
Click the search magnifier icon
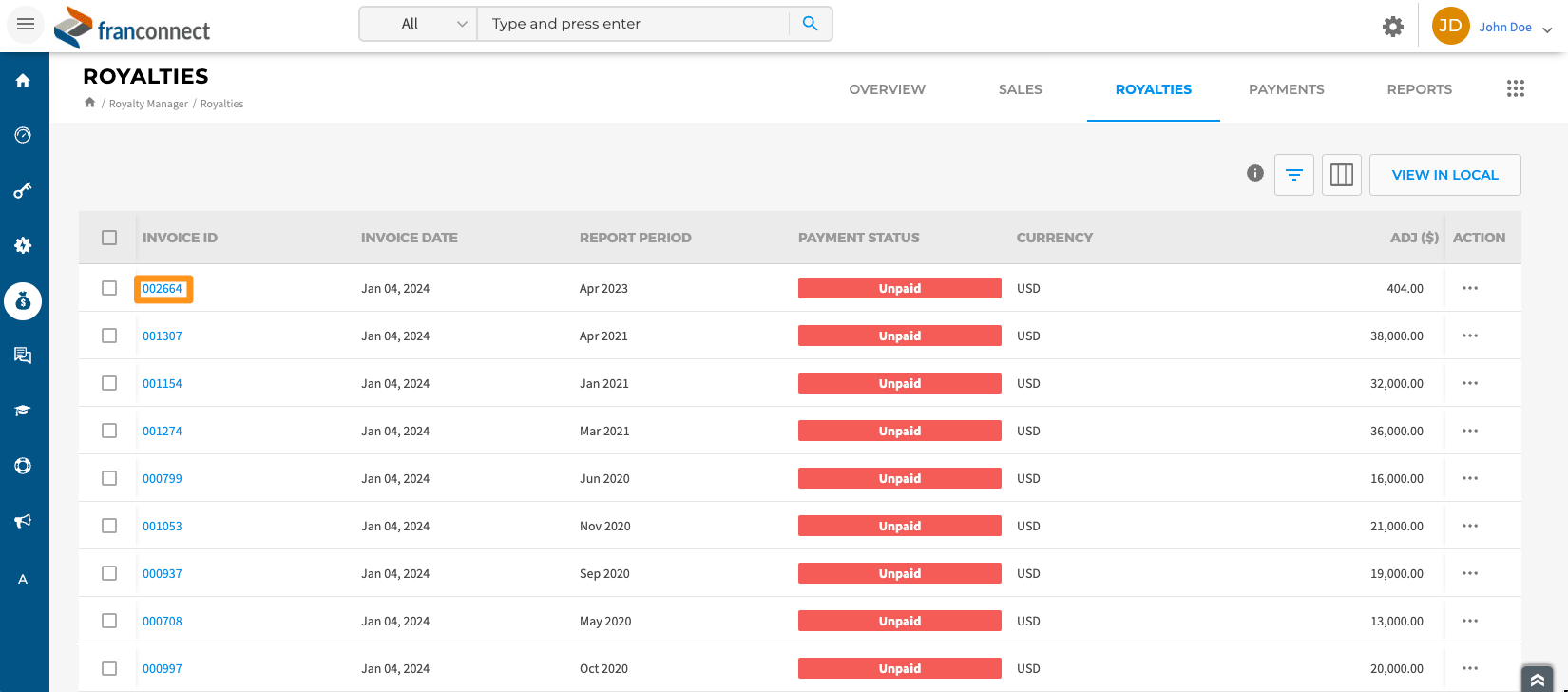[810, 24]
